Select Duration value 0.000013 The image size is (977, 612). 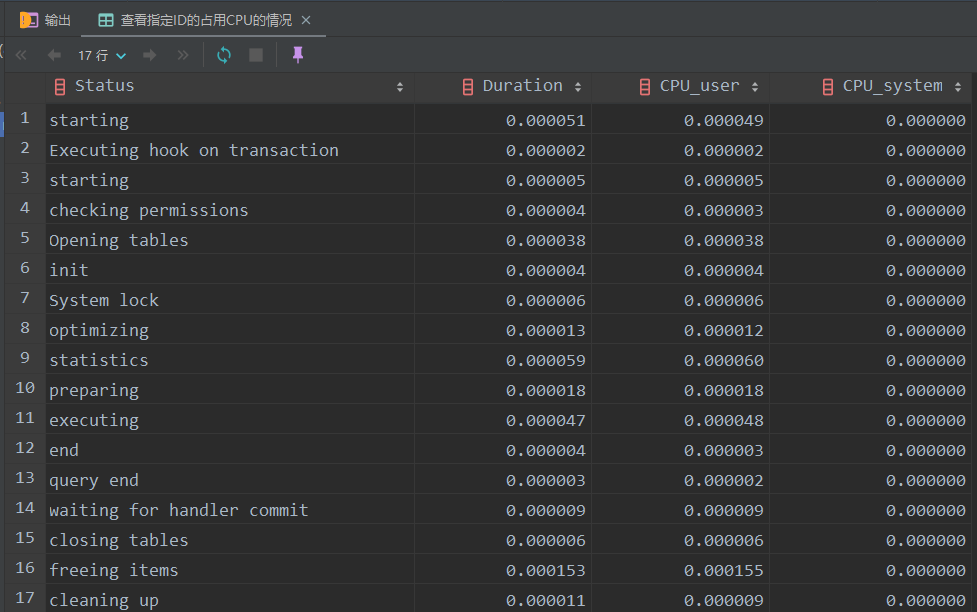[503, 330]
